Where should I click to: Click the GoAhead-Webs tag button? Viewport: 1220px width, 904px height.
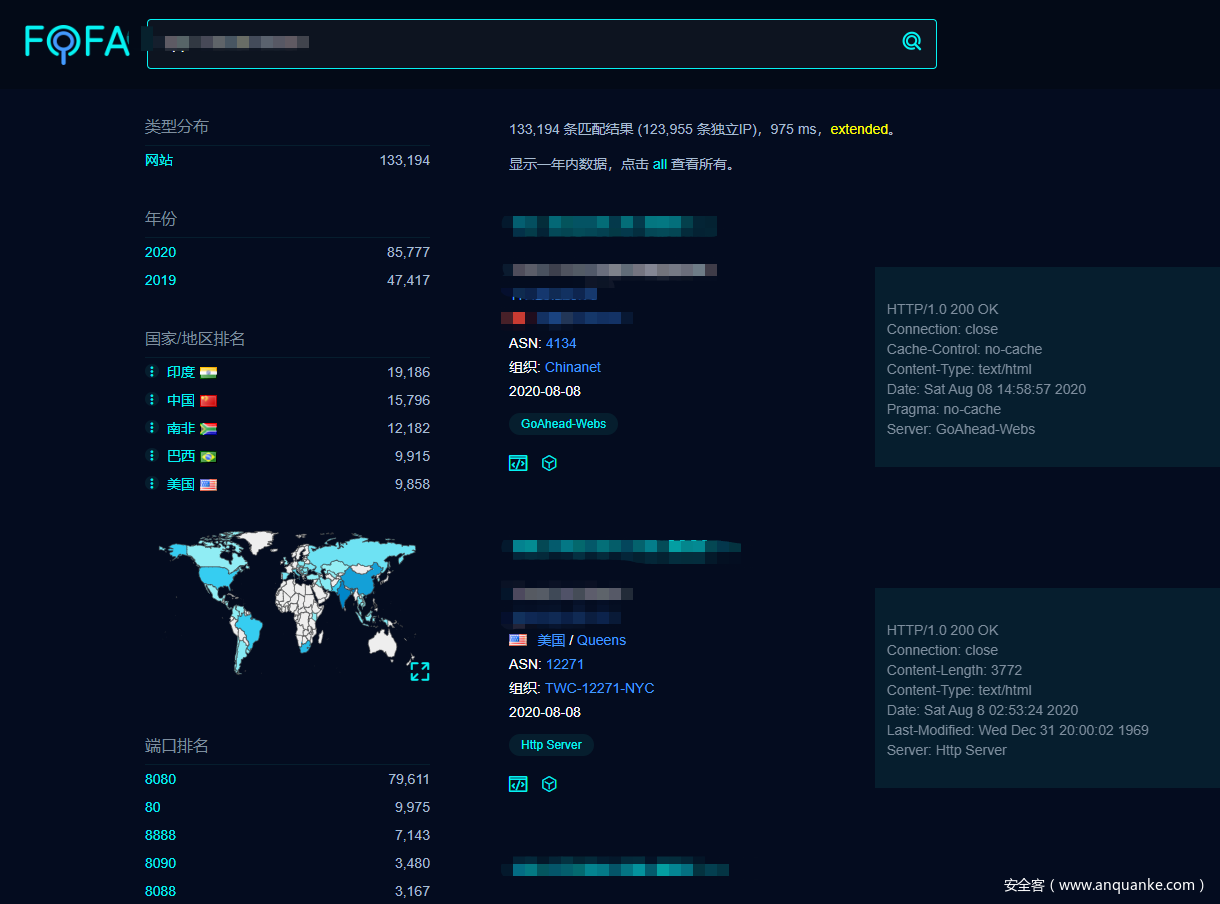click(x=564, y=424)
